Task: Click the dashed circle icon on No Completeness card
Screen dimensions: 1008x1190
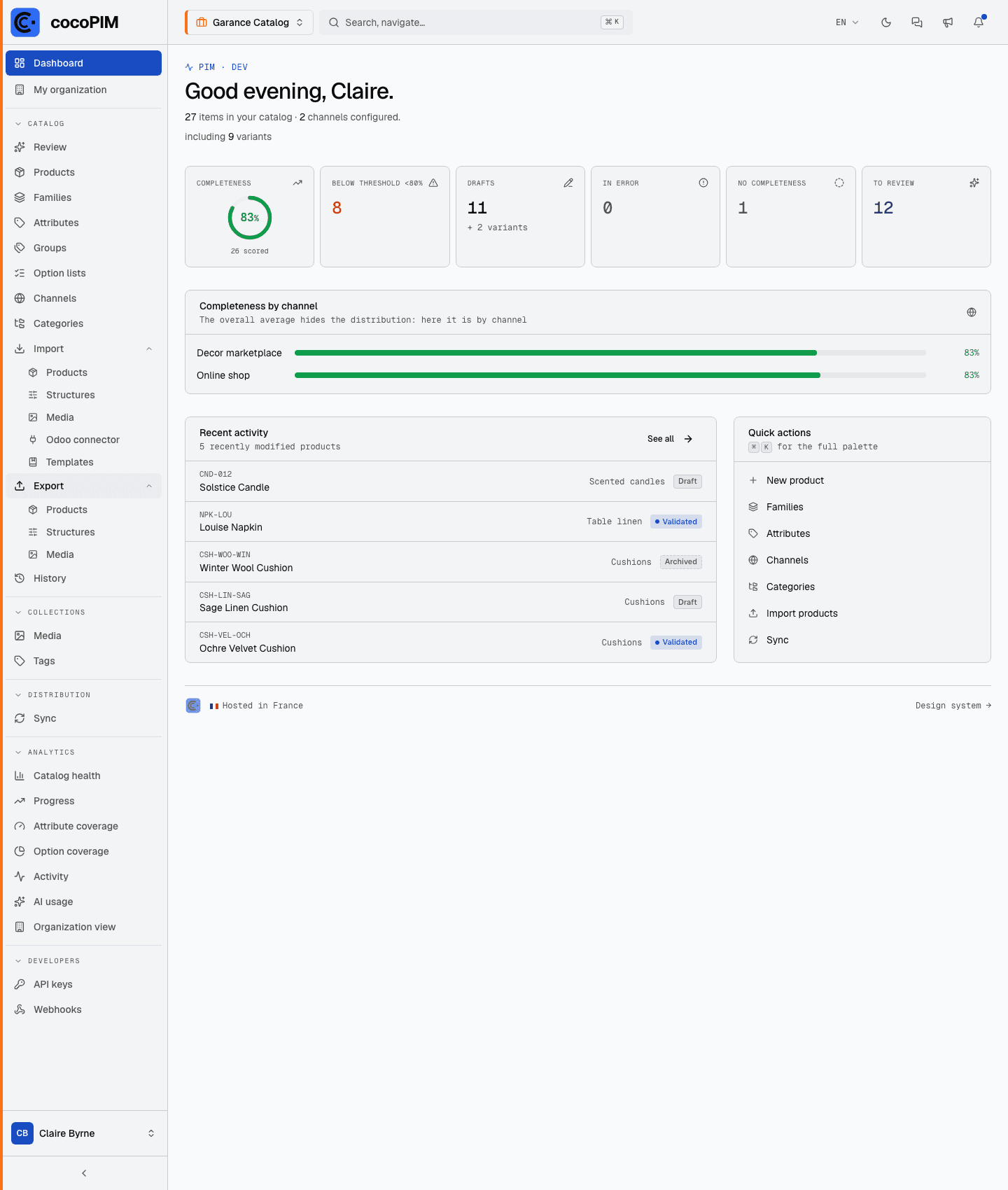Action: point(839,183)
